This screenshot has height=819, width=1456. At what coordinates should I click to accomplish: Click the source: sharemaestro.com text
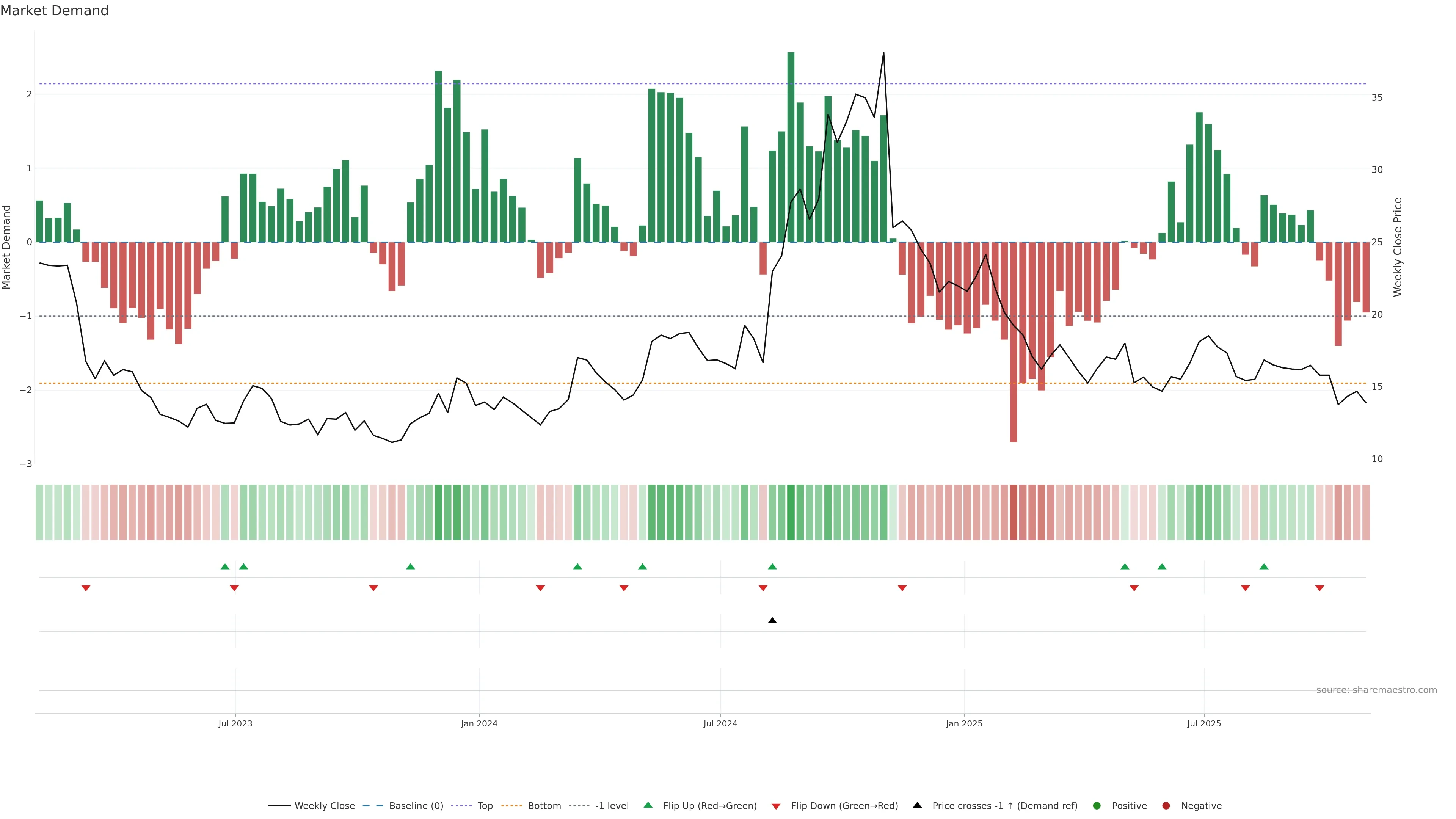tap(1376, 690)
